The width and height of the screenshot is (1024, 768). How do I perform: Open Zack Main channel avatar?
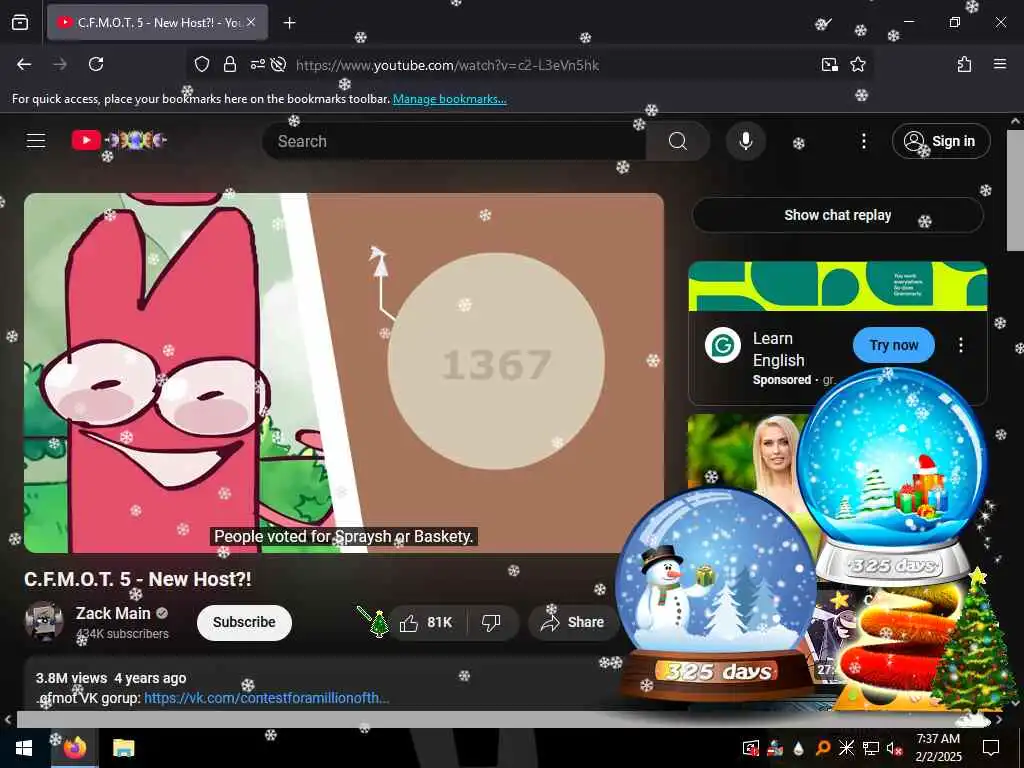[x=44, y=621]
